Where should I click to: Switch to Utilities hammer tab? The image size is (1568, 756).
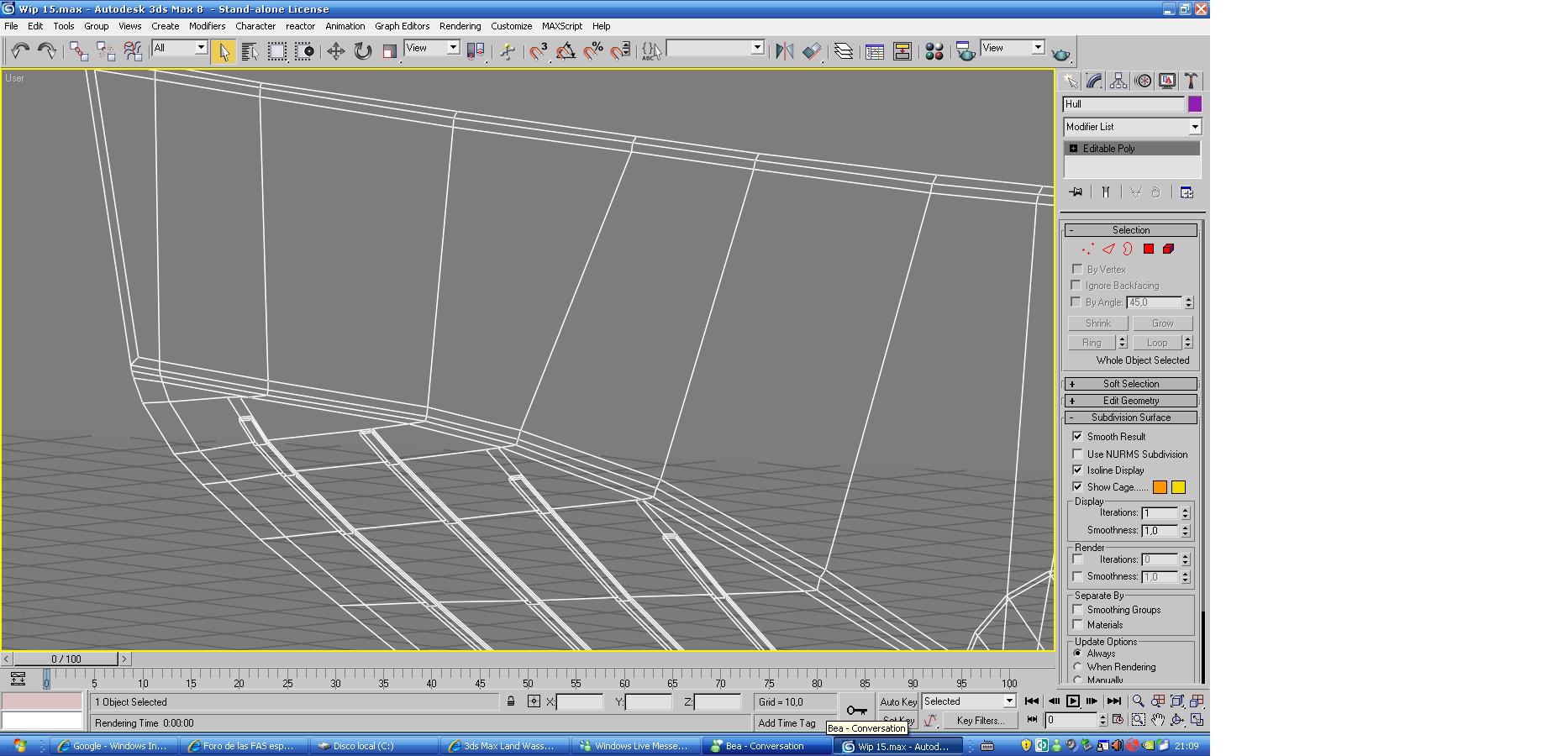1191,81
